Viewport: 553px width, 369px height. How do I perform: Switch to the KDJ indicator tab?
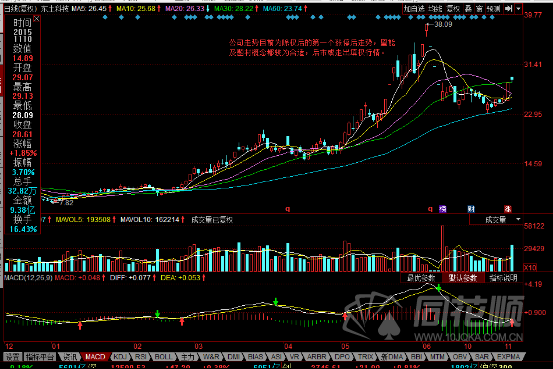click(x=120, y=357)
